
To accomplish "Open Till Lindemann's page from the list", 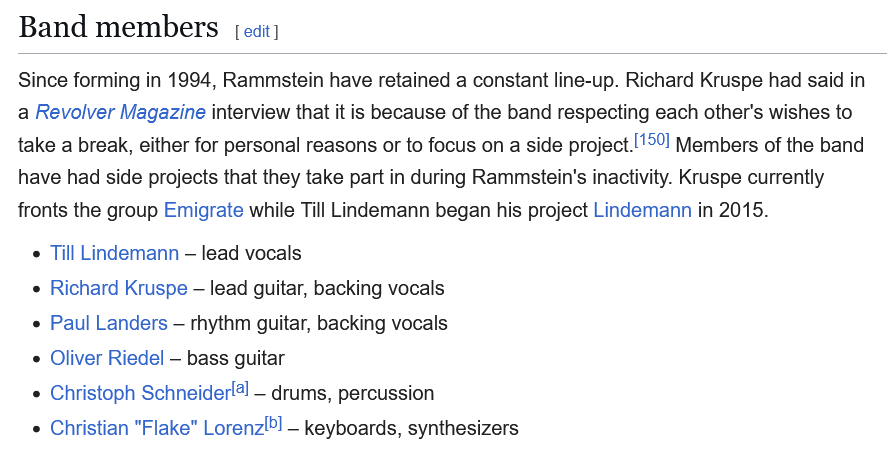I will coord(114,253).
